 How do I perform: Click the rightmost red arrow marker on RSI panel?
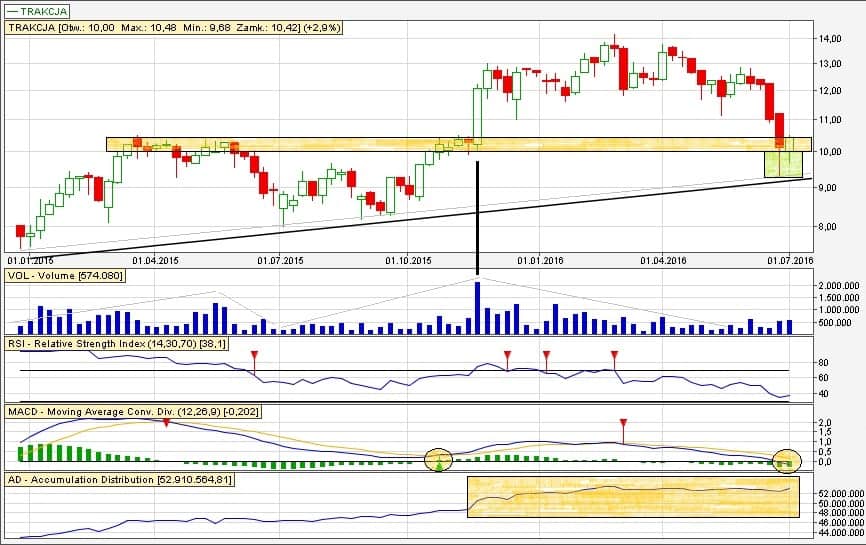pos(614,356)
